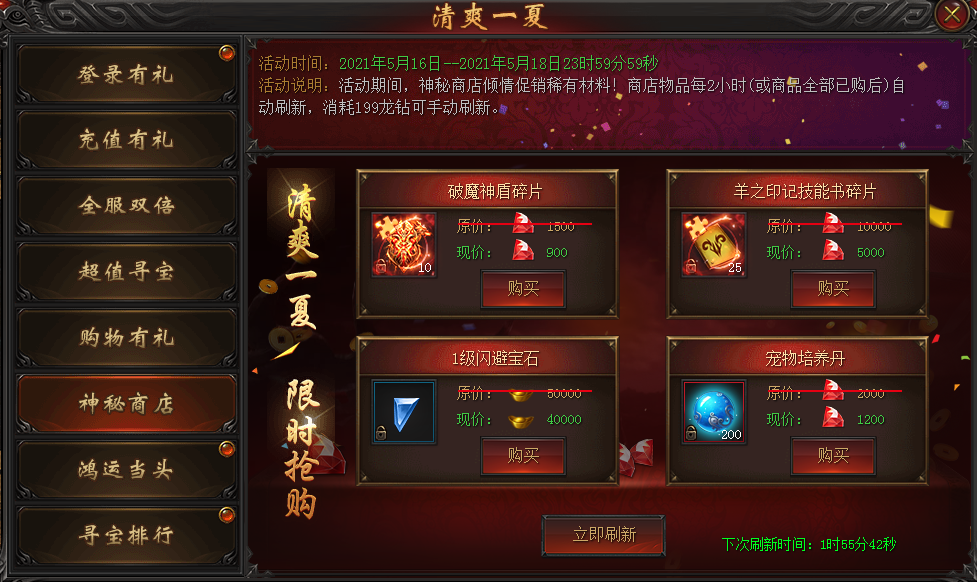
Task: Buy the 破魔神盾碎片 with 购买 button
Action: click(523, 289)
